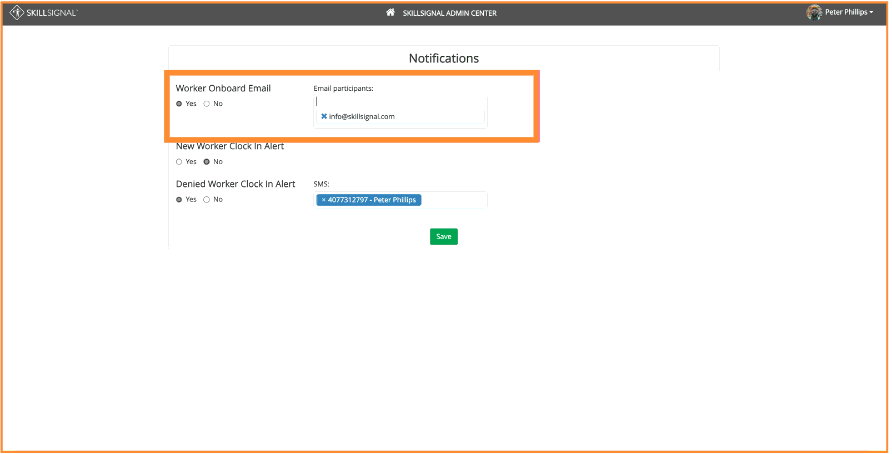Go to home via house icon
The height and width of the screenshot is (454, 892).
pos(390,13)
